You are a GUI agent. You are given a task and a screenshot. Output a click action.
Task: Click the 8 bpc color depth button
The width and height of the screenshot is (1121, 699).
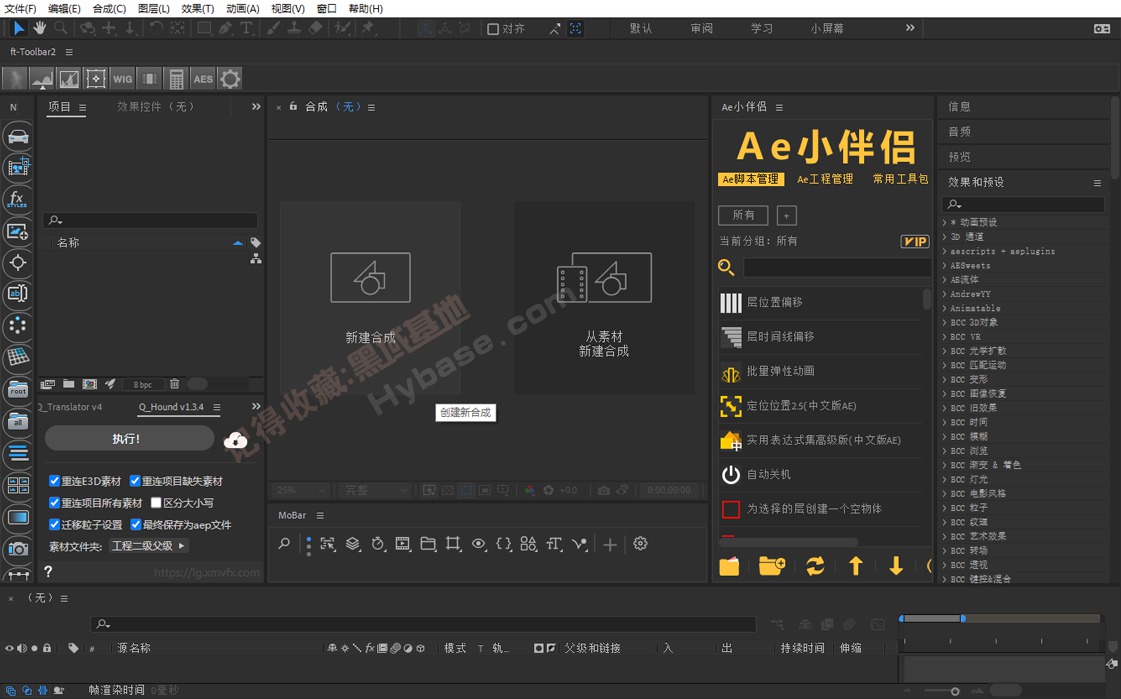[x=142, y=385]
